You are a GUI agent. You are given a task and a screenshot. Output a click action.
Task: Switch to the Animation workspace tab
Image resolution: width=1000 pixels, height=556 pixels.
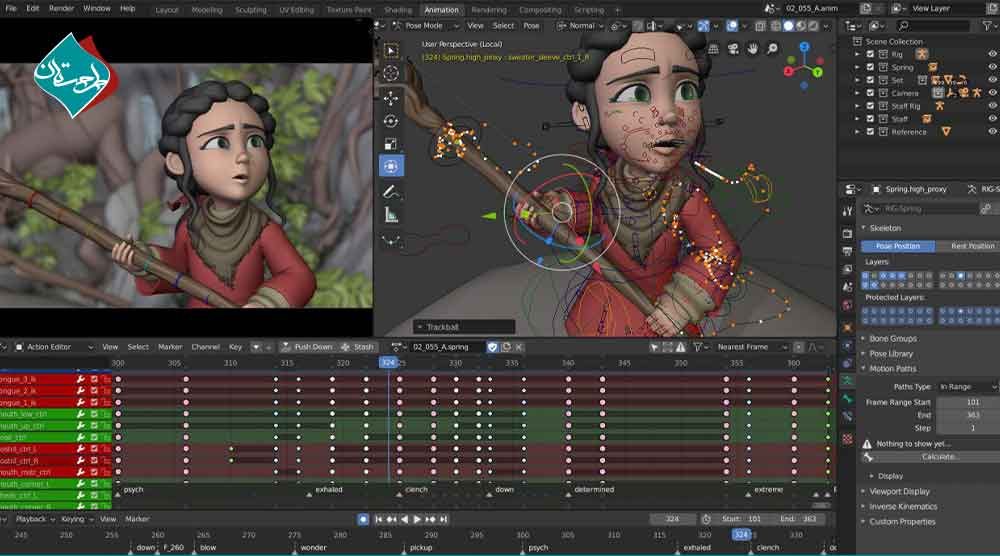(441, 10)
